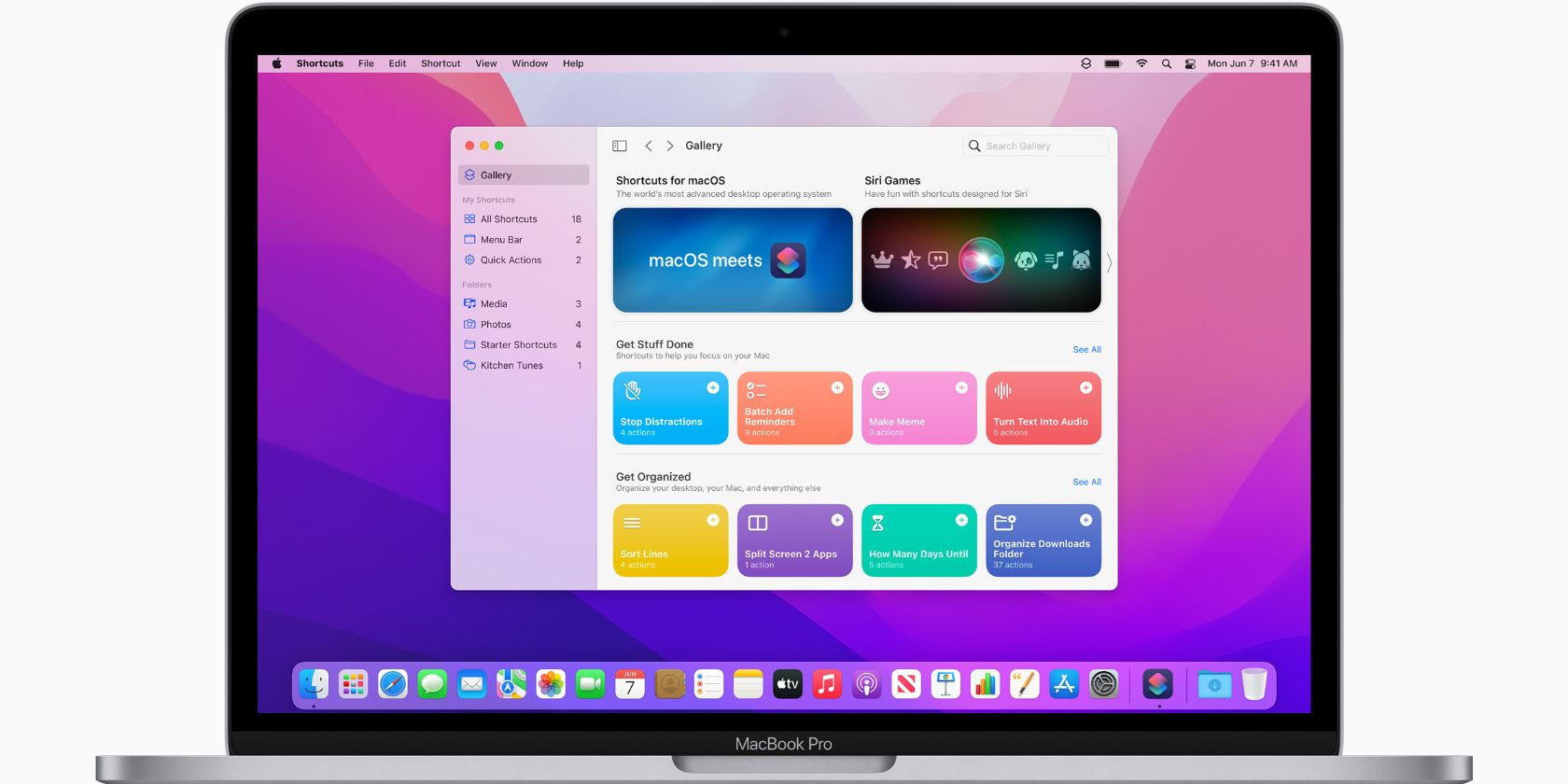Image resolution: width=1568 pixels, height=784 pixels.
Task: Open the Organize Downloads Folder card
Action: (1043, 540)
